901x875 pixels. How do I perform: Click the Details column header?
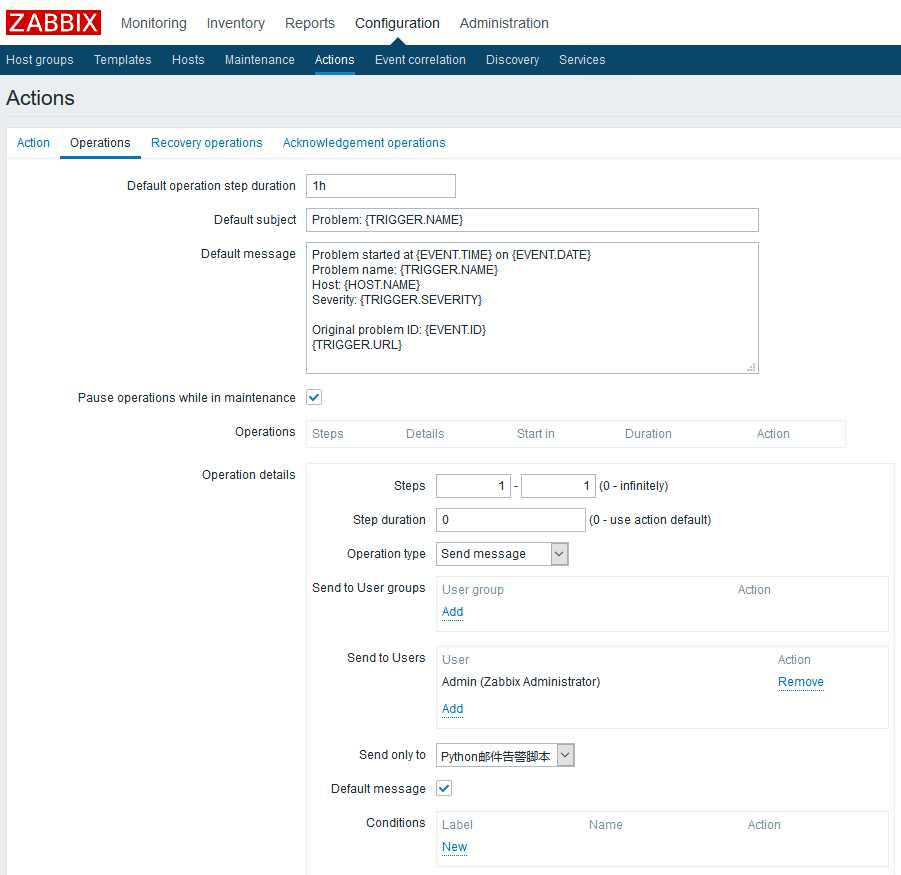[x=425, y=434]
